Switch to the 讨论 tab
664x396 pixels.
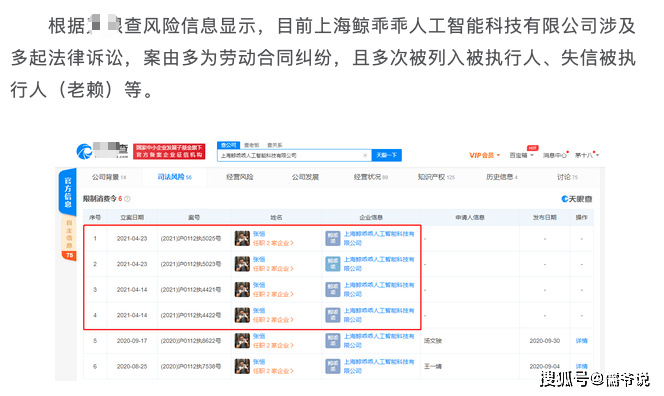click(x=567, y=177)
